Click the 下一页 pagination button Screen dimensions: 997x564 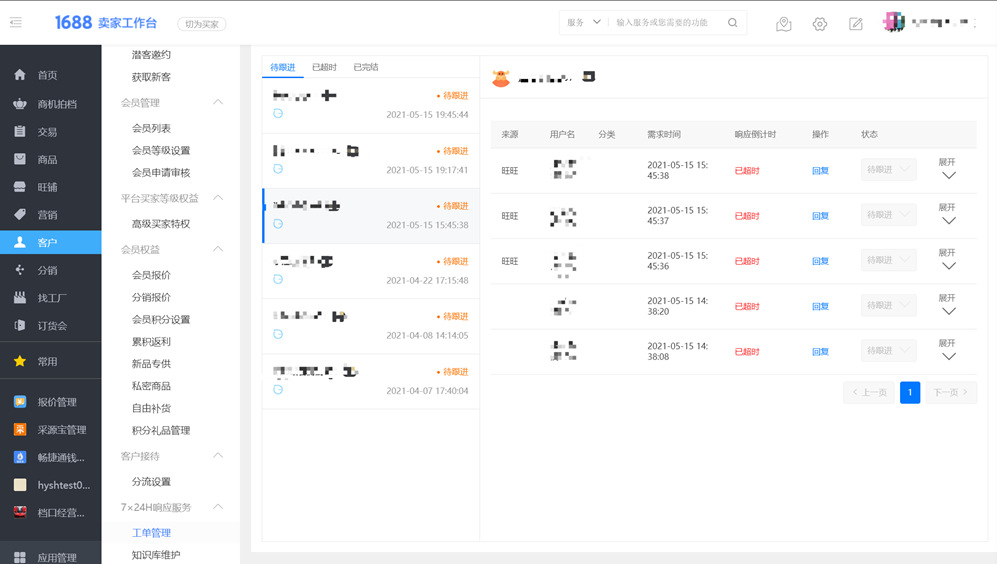(950, 392)
